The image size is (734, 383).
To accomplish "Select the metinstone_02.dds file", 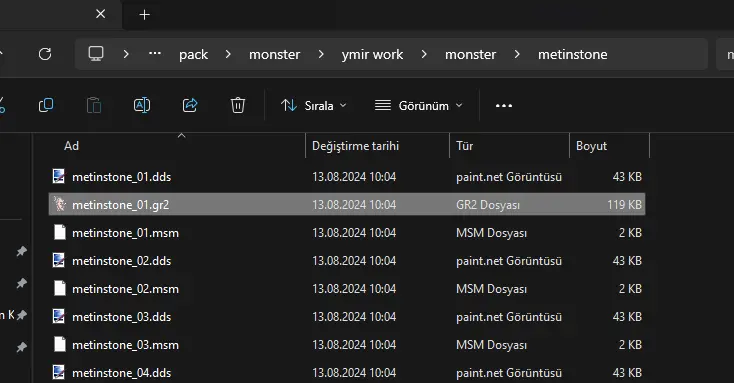I will pos(347,261).
